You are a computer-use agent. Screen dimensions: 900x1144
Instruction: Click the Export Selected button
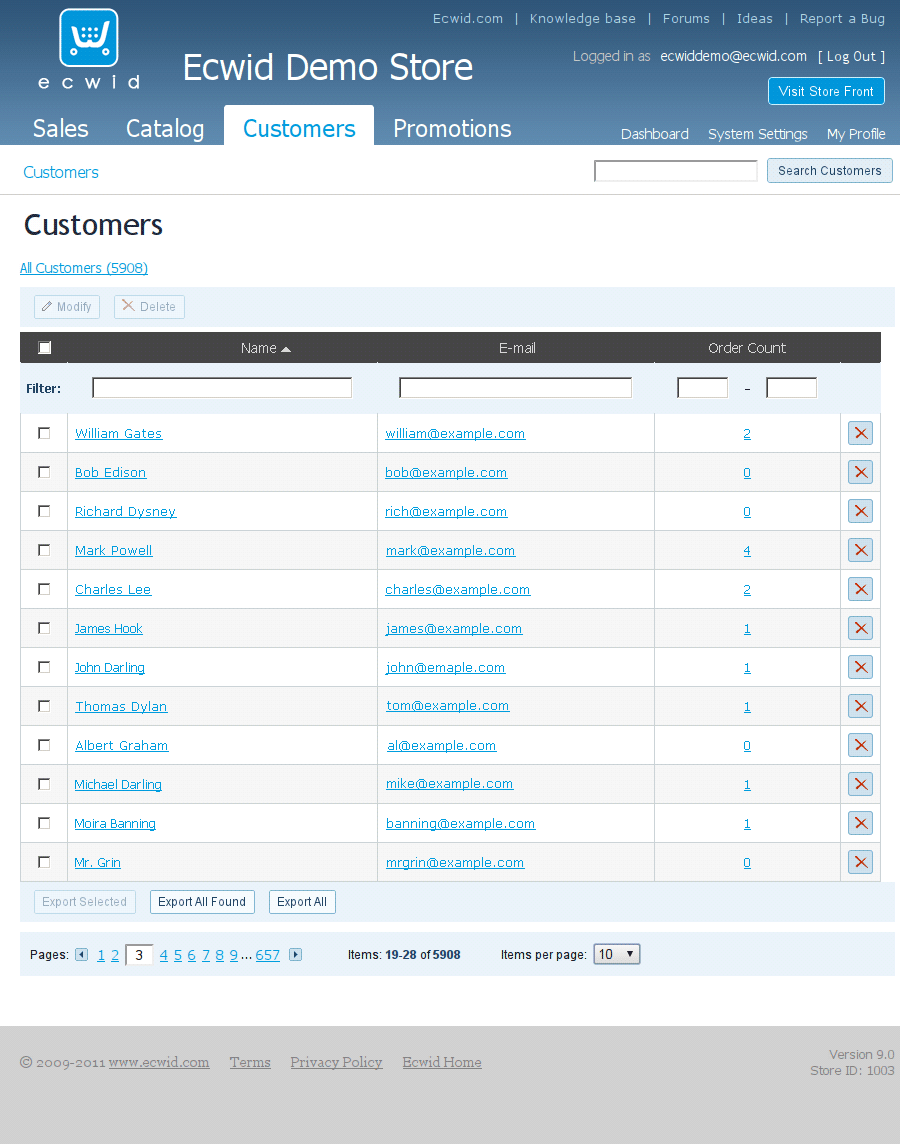tap(85, 902)
